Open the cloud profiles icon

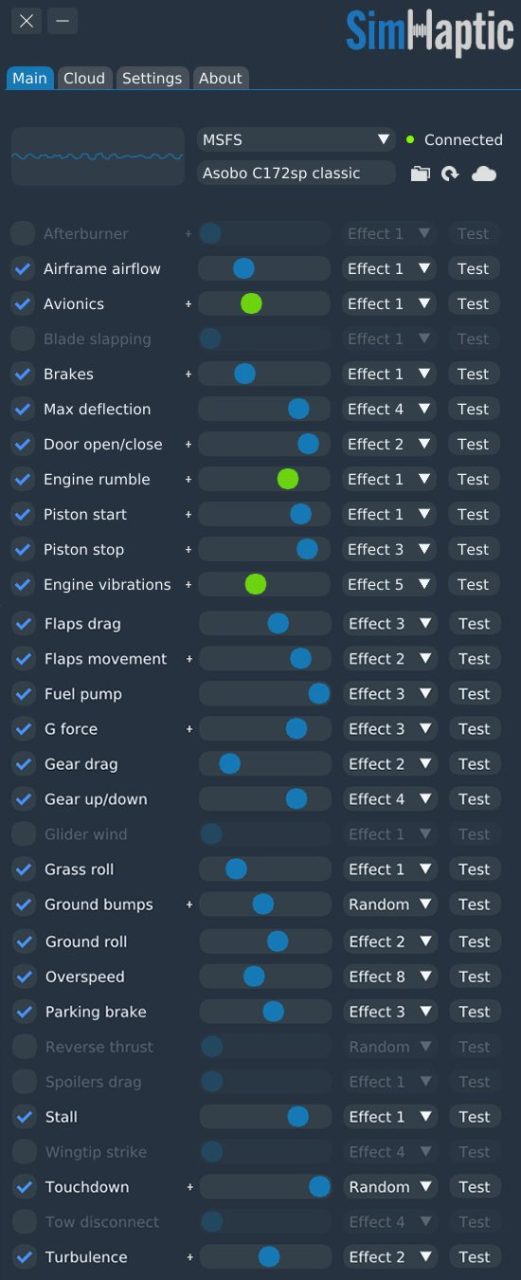pos(484,174)
